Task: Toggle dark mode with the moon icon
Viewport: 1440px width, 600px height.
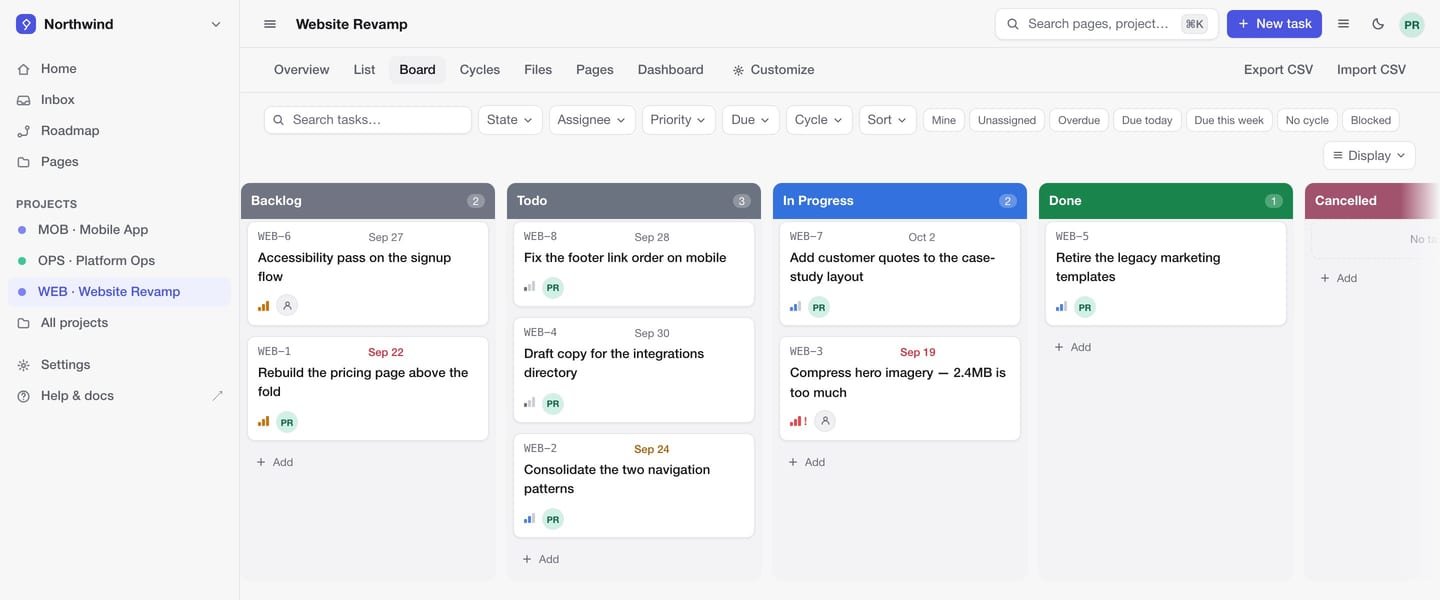Action: point(1378,24)
